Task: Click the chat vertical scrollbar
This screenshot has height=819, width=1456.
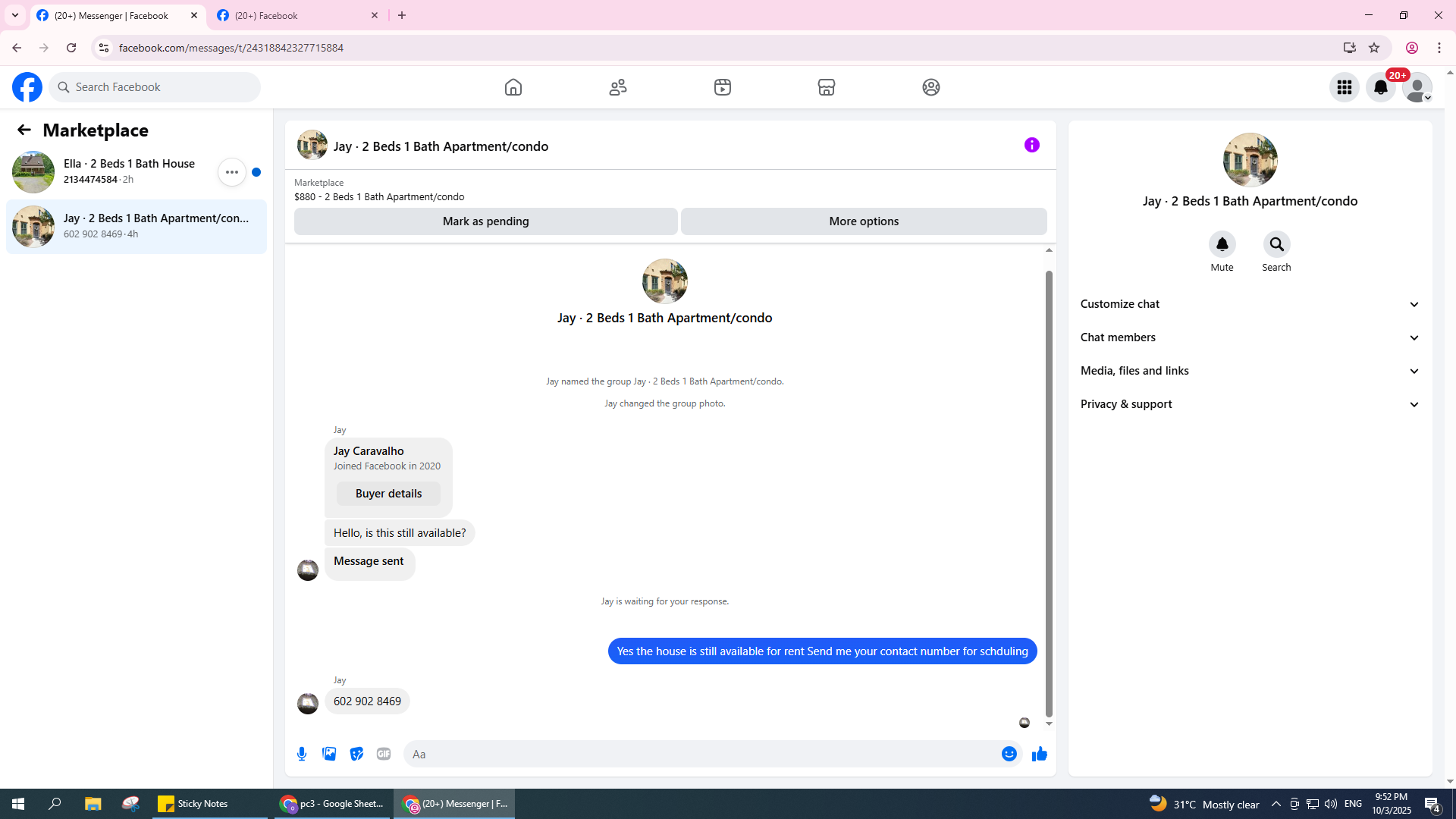Action: pos(1049,493)
